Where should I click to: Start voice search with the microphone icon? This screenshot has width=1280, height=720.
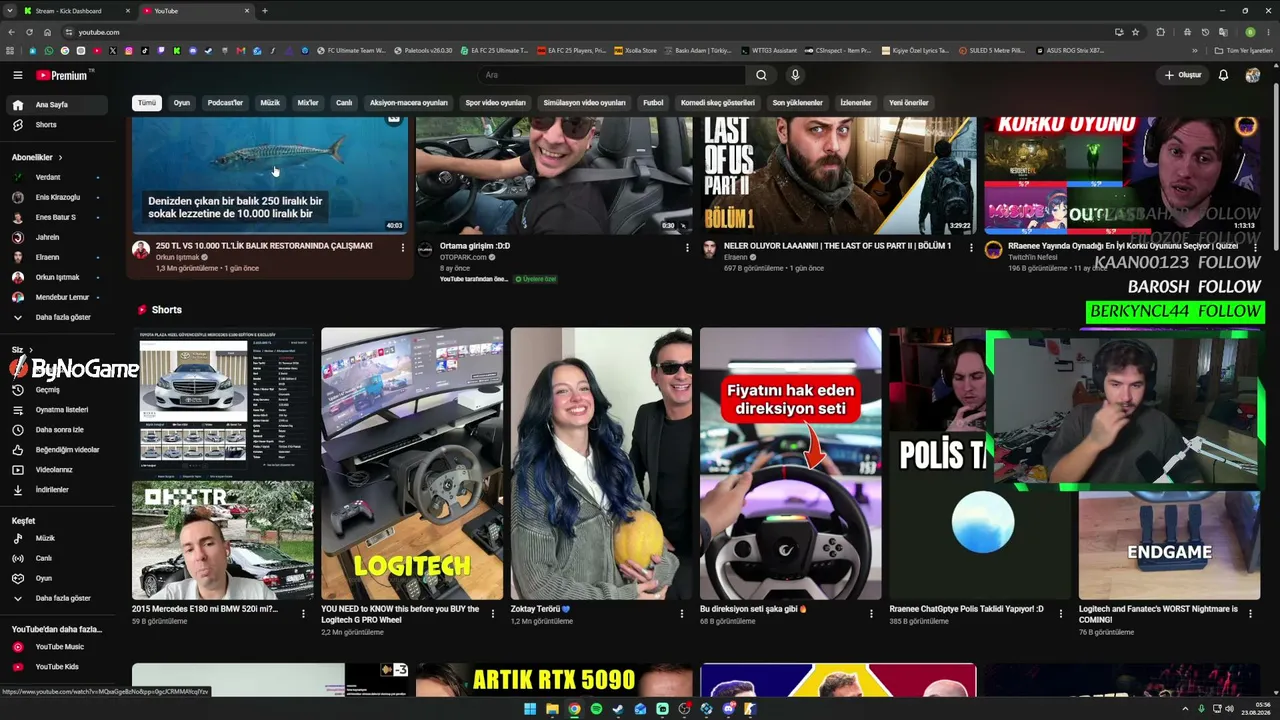[795, 75]
